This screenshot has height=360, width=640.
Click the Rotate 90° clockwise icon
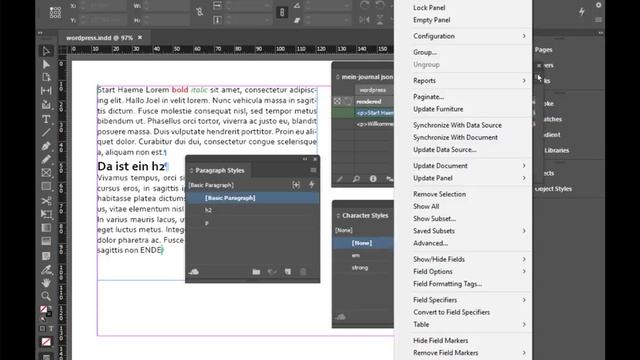[365, 5]
